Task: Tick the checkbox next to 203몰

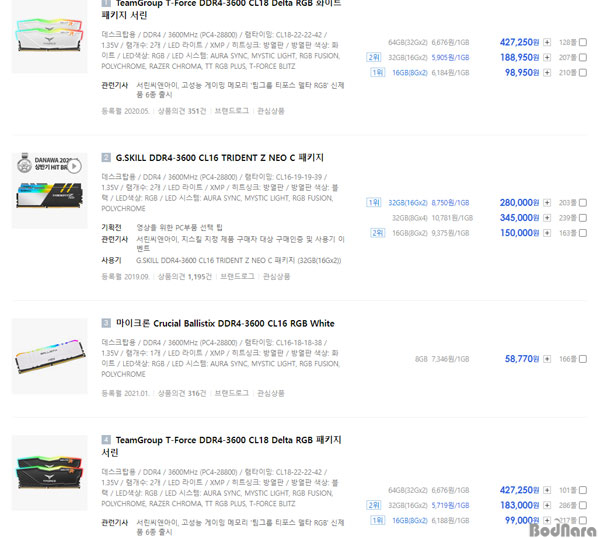Action: coord(583,203)
